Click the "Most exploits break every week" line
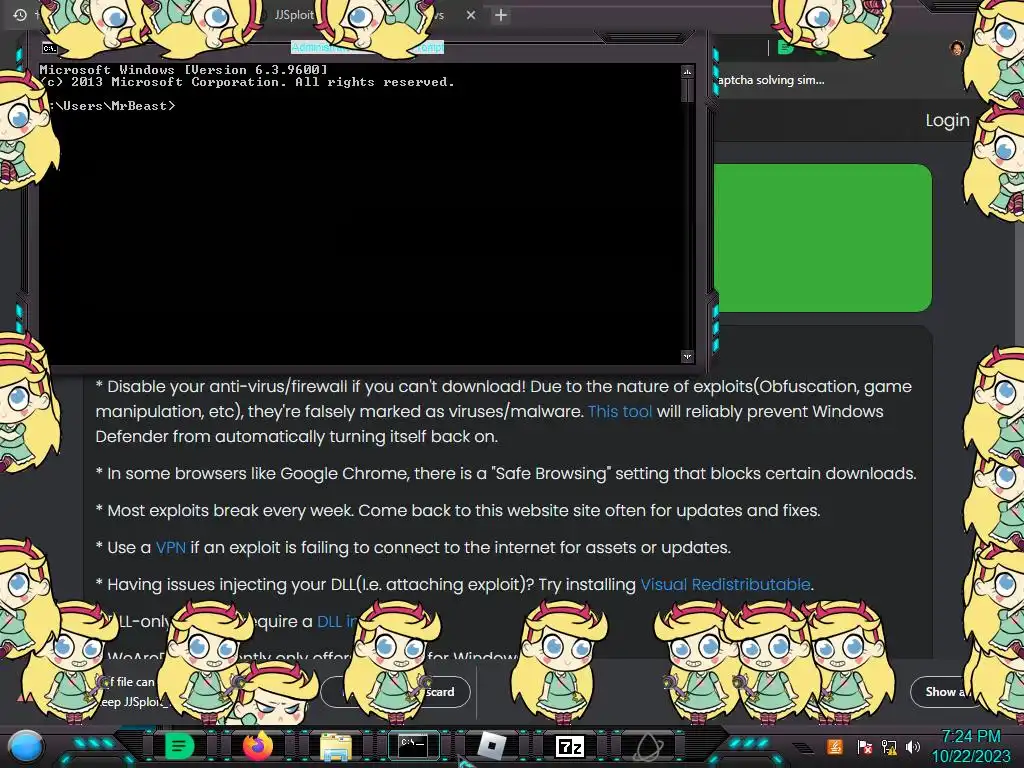Screen dimensions: 1024x768 pos(458,511)
